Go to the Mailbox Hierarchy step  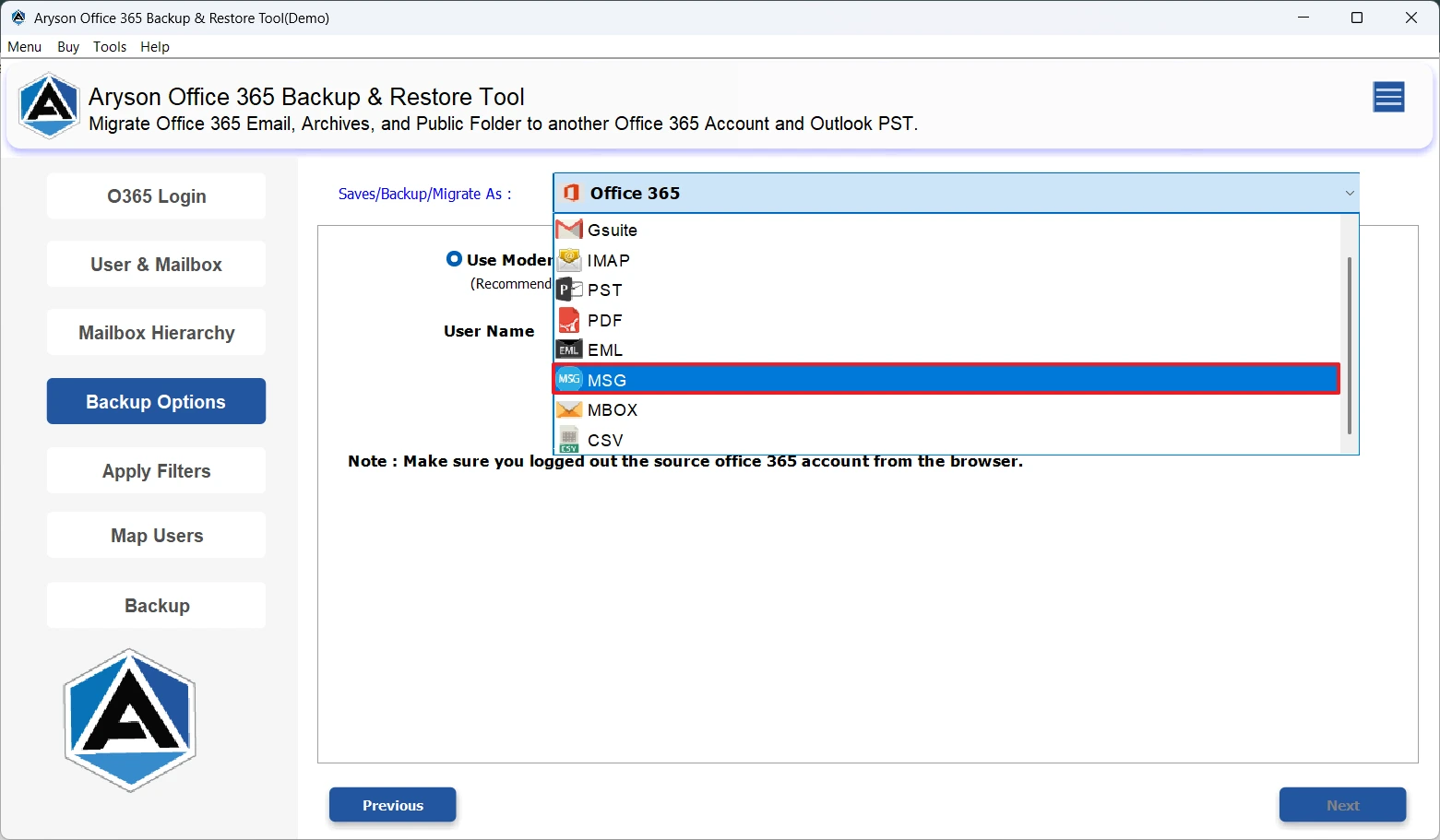[156, 333]
